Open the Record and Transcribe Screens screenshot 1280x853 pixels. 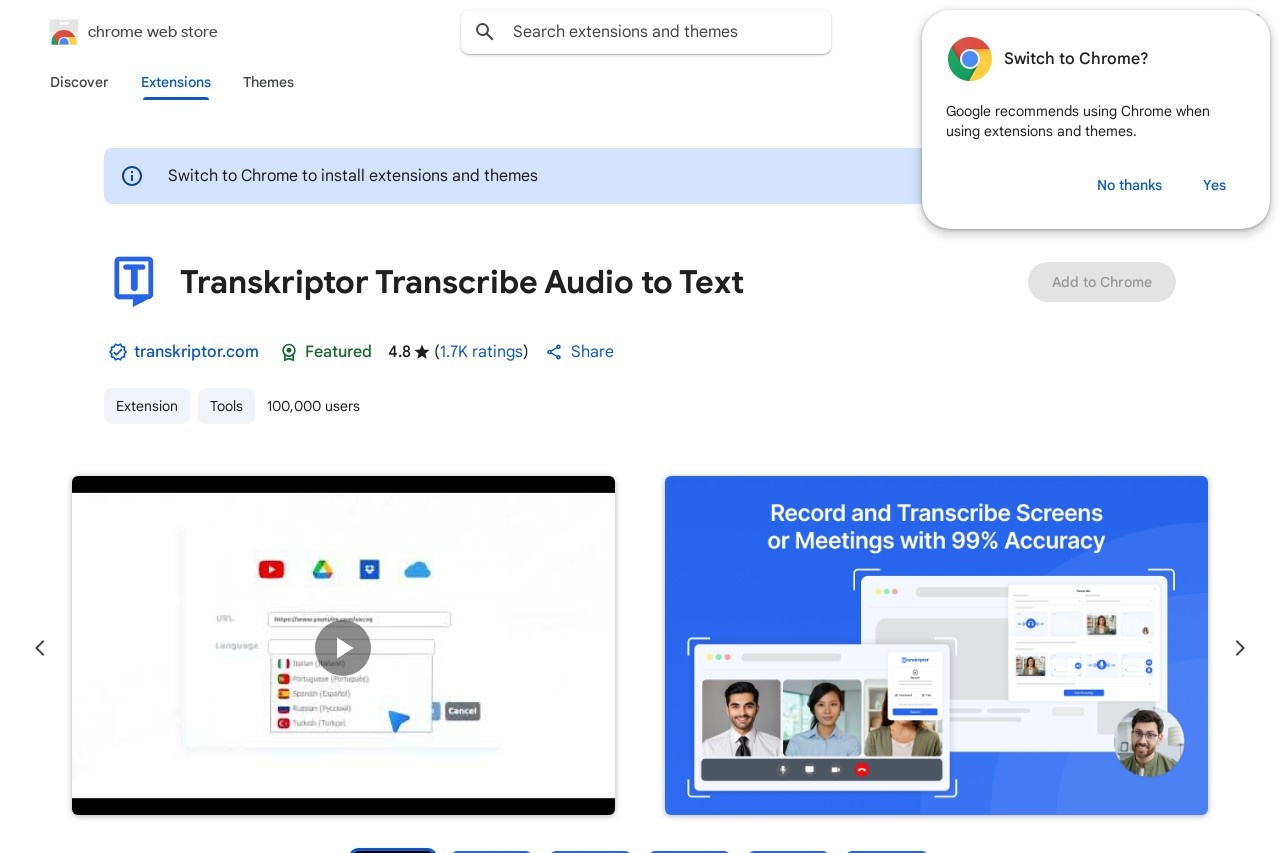coord(936,645)
